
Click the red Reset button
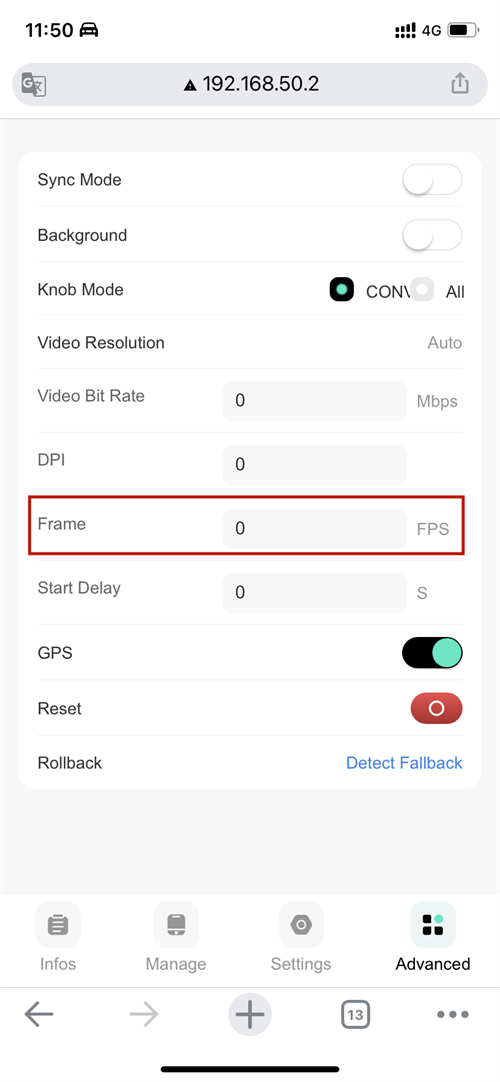click(436, 709)
